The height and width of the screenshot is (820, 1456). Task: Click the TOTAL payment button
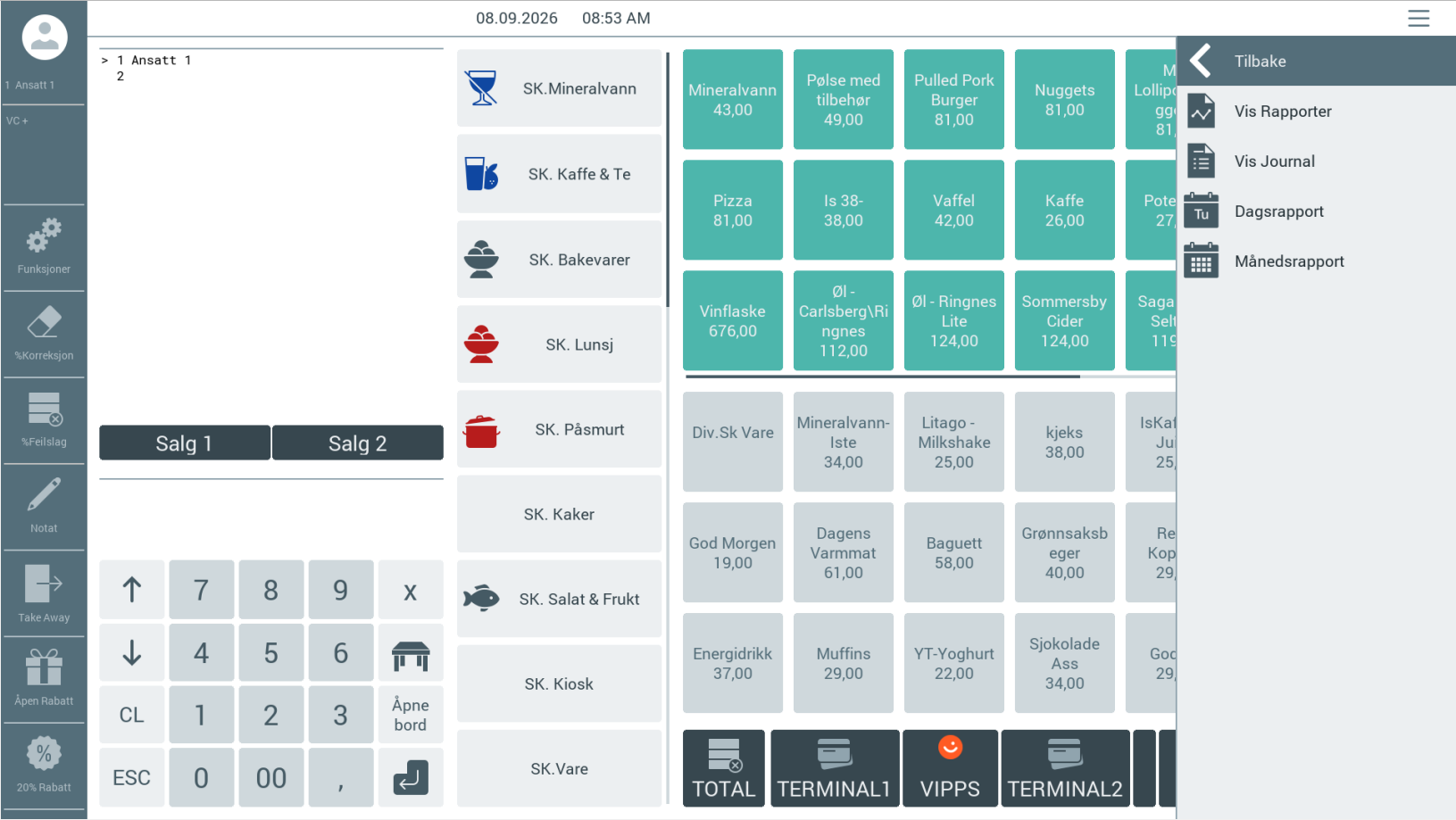click(724, 768)
